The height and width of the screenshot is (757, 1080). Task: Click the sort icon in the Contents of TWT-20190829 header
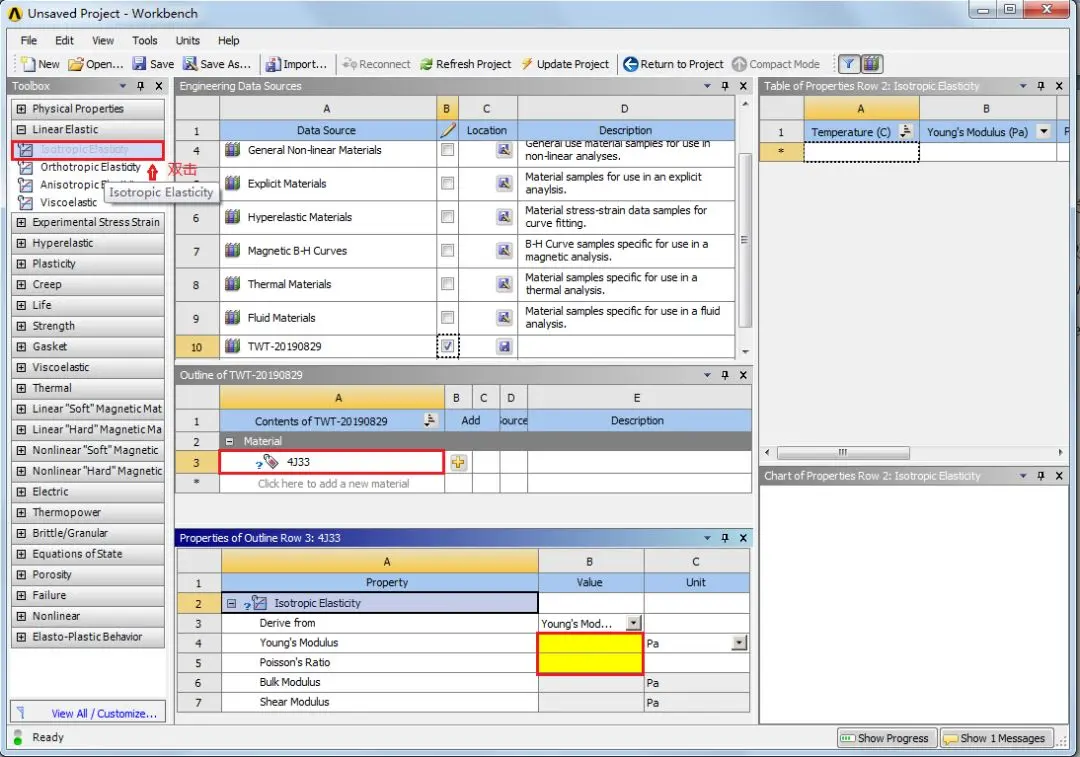coord(430,420)
